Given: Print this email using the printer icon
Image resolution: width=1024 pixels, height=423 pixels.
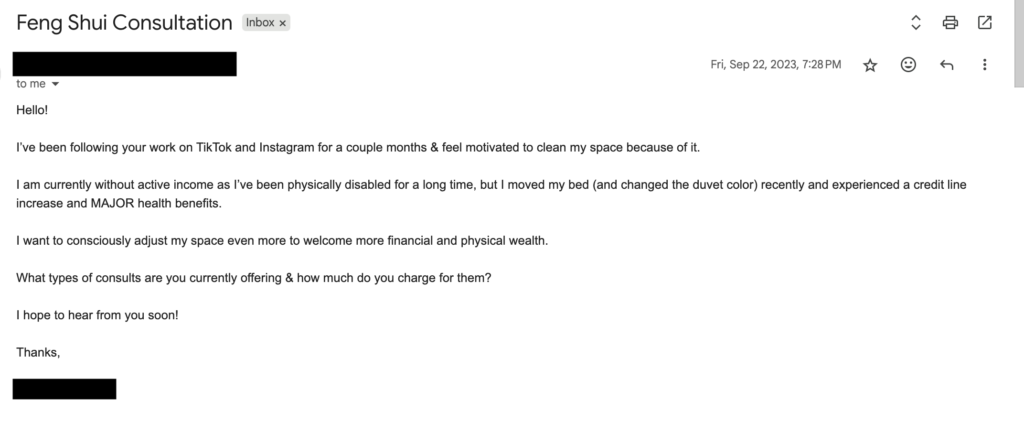Looking at the screenshot, I should [950, 23].
